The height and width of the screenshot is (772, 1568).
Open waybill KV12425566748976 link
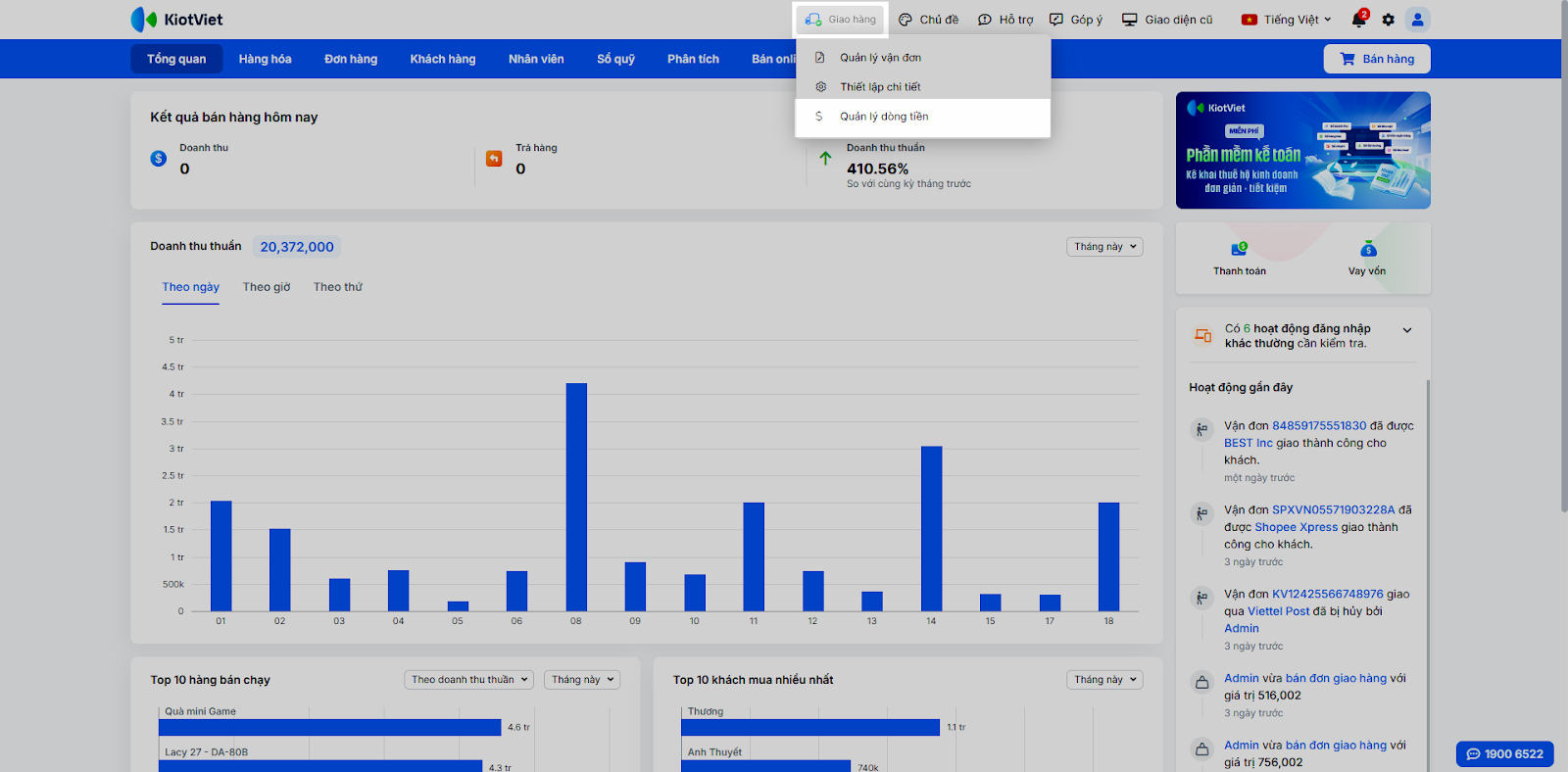tap(1328, 595)
